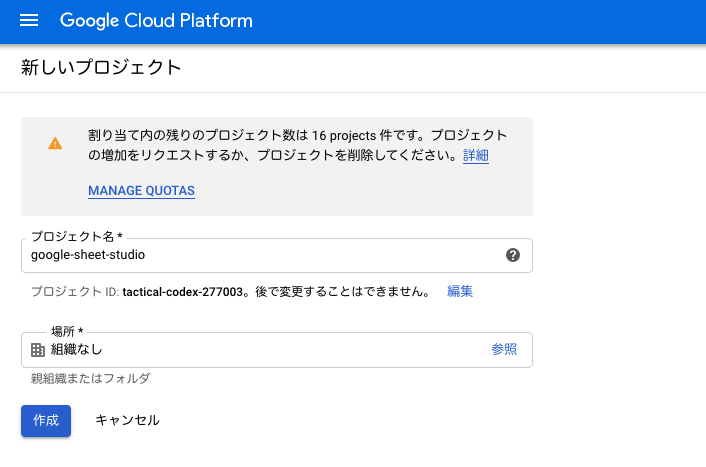Open the MANAGE QUOTAS link
The height and width of the screenshot is (467, 706).
click(x=141, y=191)
